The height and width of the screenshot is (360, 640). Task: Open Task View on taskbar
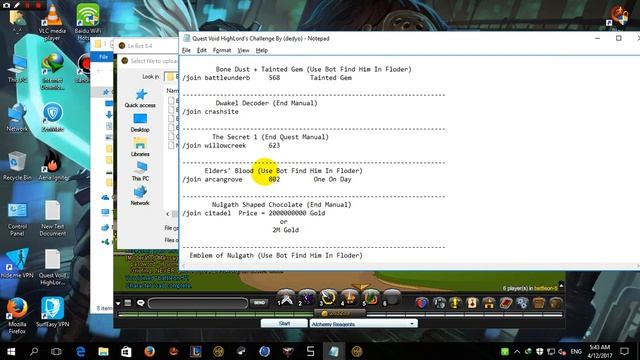[x=56, y=351]
